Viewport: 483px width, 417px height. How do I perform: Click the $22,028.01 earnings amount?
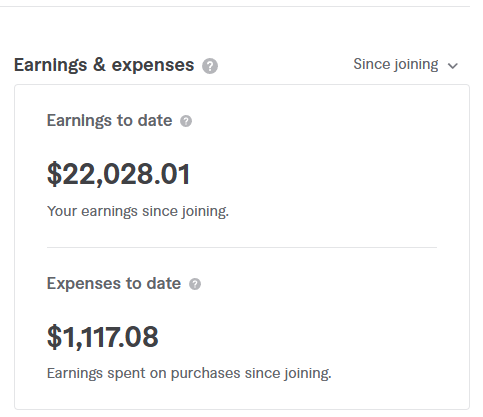[x=119, y=174]
